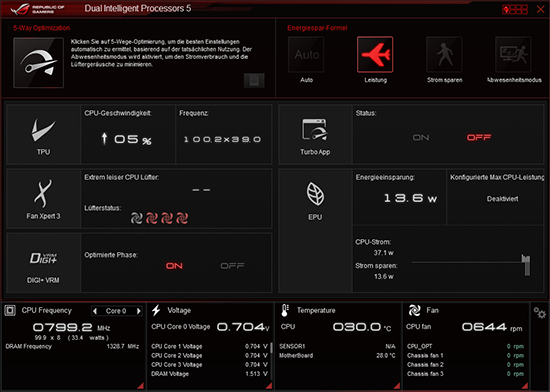Open the monitor settings gear icon
Viewport: 550px width, 392px height.
click(x=539, y=312)
